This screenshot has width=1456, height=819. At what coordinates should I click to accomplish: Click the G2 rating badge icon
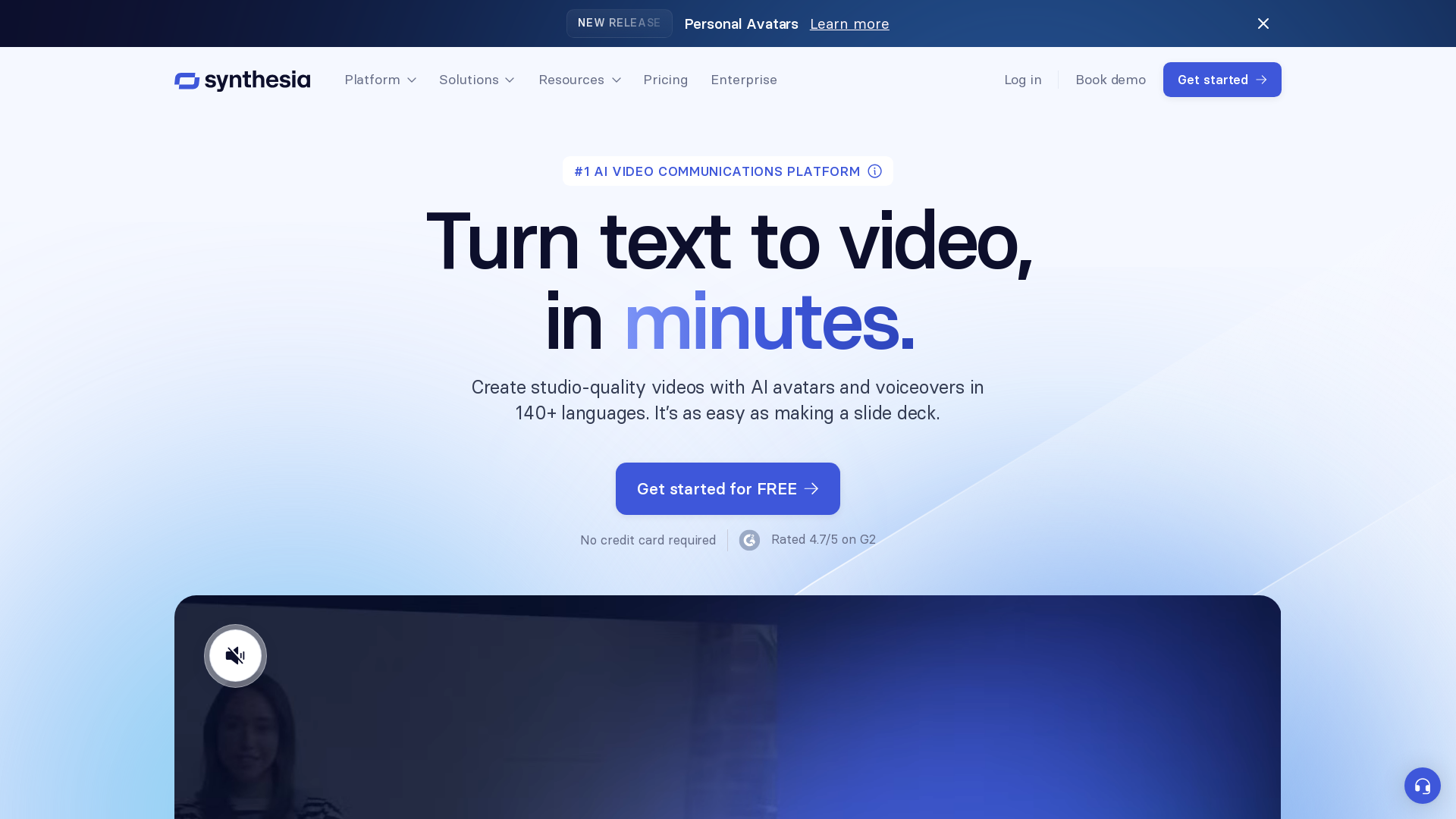coord(749,540)
